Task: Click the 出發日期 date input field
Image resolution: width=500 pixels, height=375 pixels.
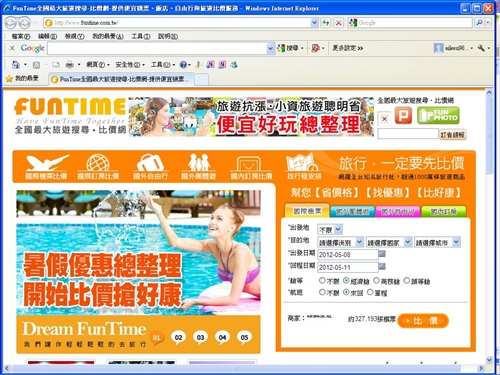Action: (x=348, y=254)
